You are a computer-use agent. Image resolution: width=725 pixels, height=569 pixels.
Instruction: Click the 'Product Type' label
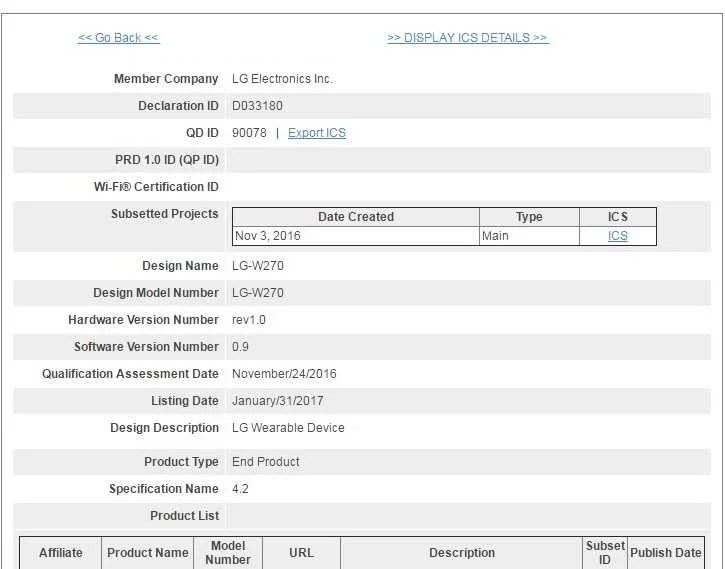click(x=181, y=462)
